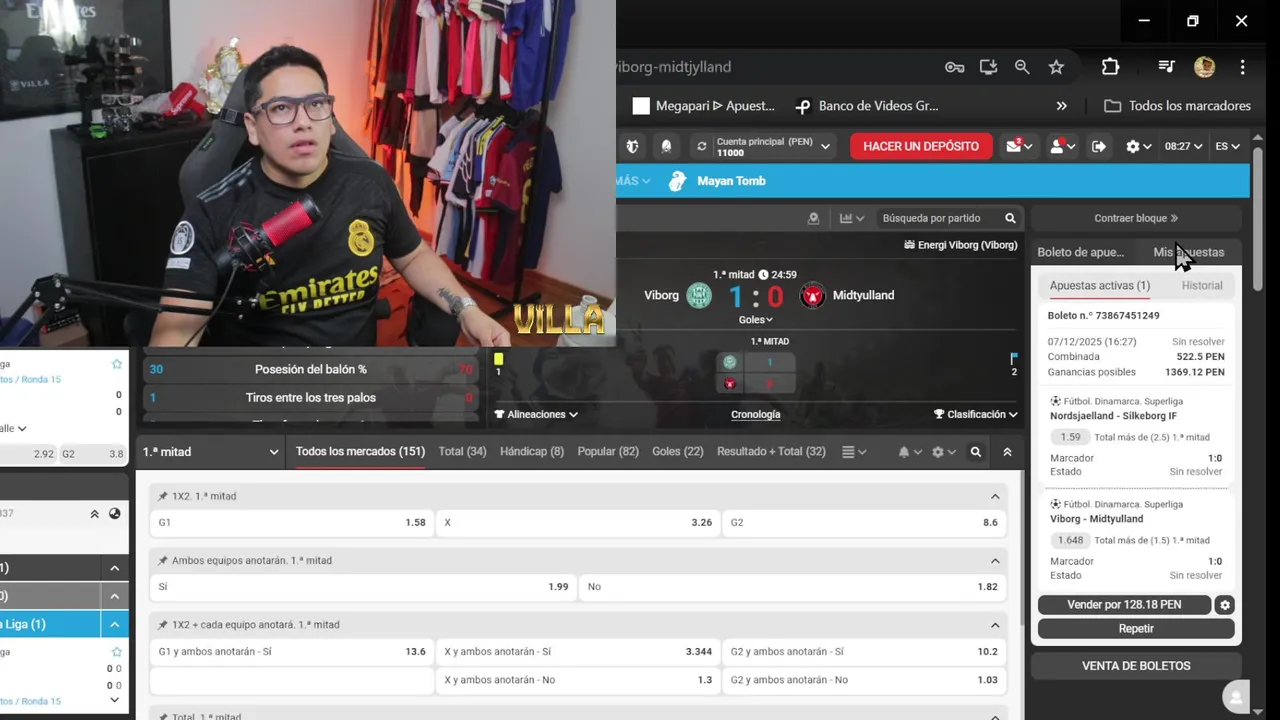The width and height of the screenshot is (1280, 720).
Task: Click the rocket icon in site header
Action: tap(666, 146)
